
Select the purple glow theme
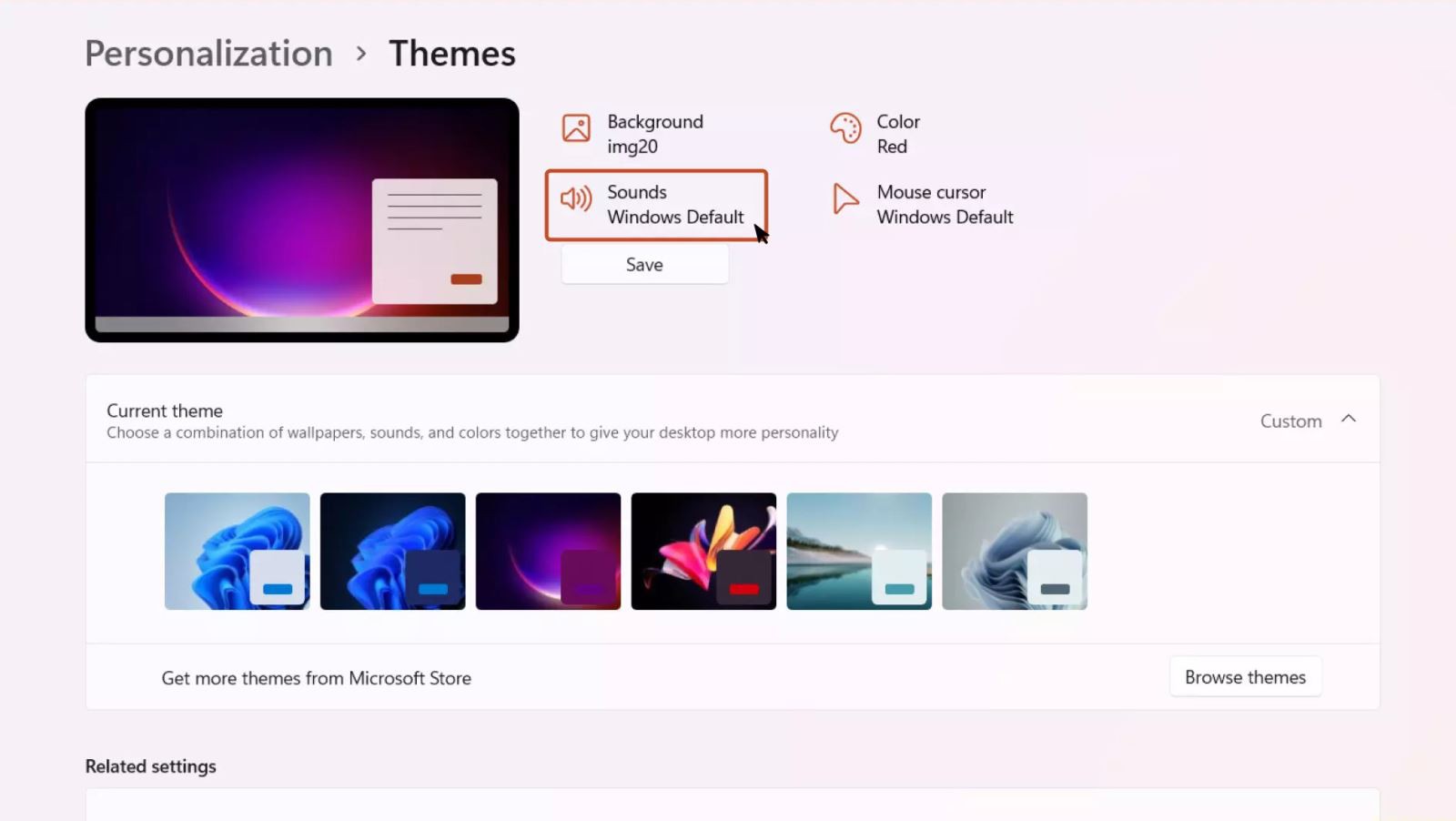(x=549, y=551)
